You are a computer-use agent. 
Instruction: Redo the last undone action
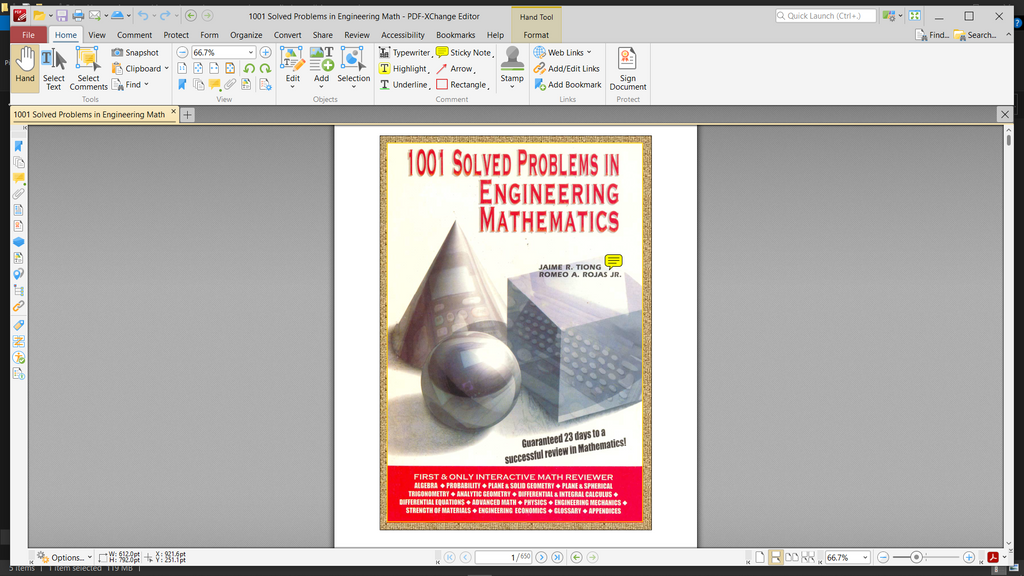tap(165, 16)
